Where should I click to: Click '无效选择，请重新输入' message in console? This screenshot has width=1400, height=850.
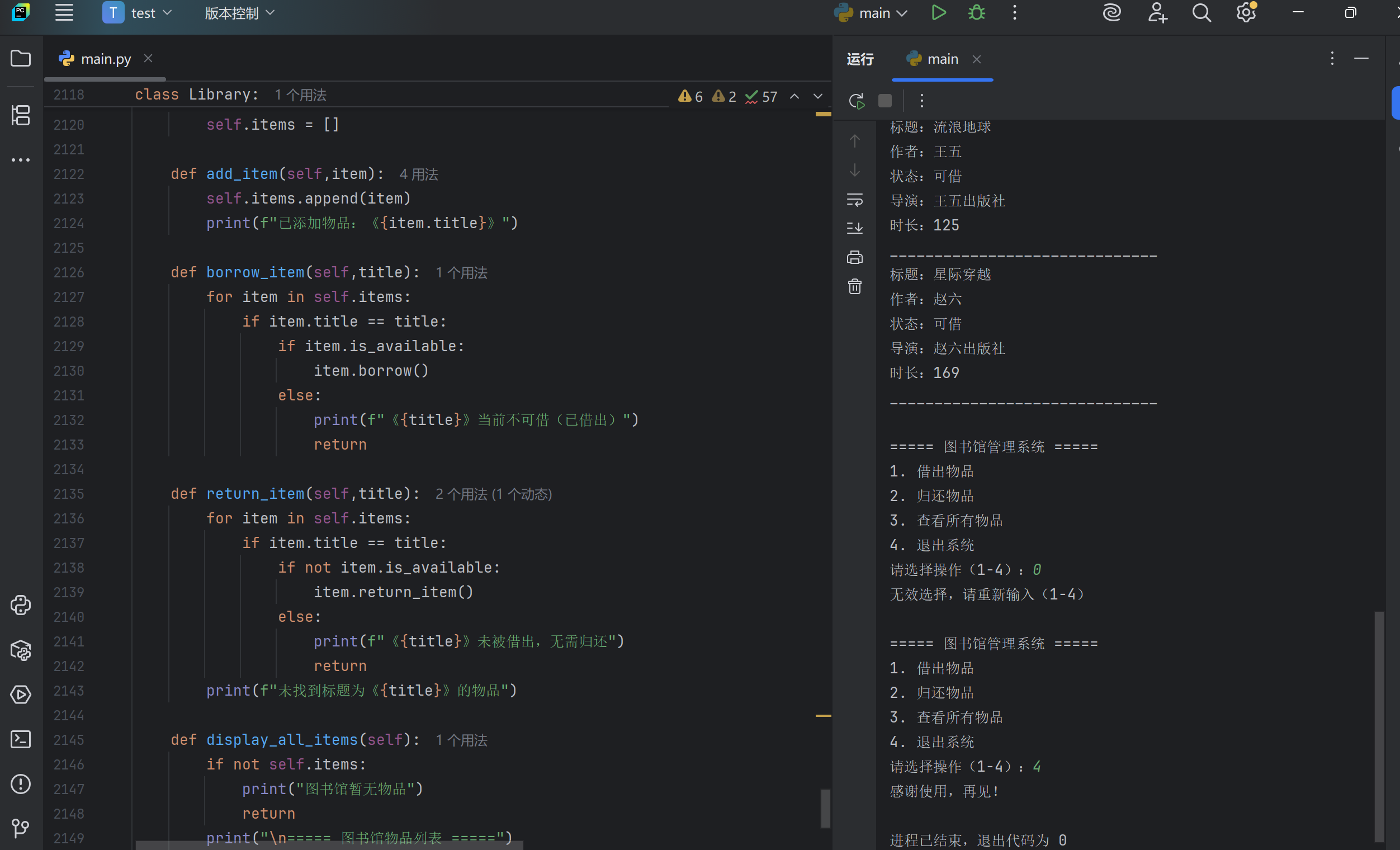(x=987, y=594)
